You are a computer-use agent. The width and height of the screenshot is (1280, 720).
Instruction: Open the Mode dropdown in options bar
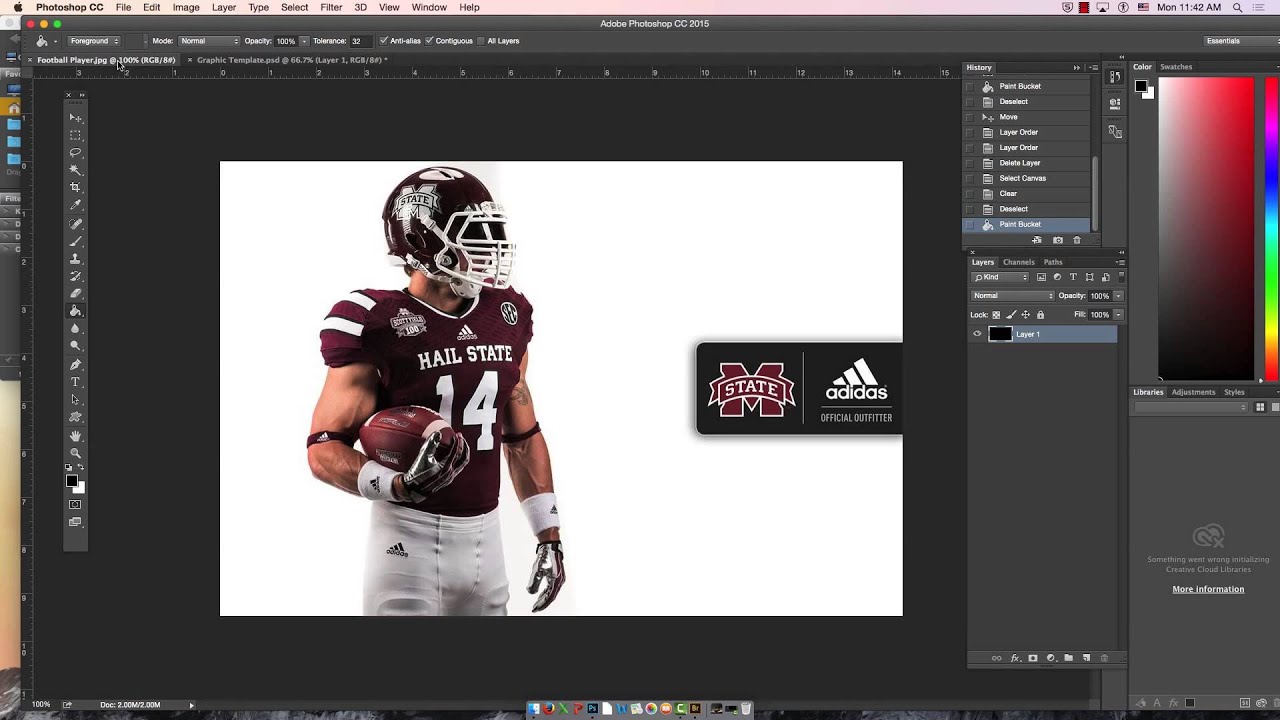click(209, 41)
